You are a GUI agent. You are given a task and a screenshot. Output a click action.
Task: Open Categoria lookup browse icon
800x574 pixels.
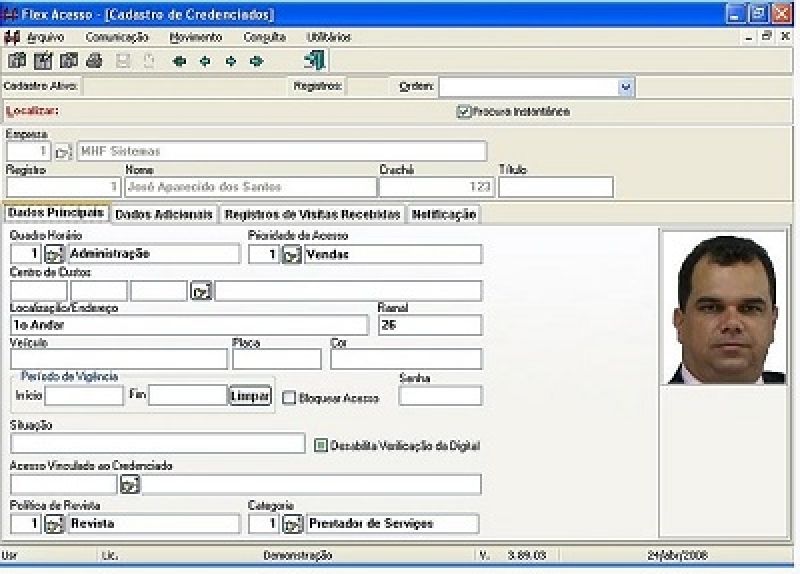point(291,524)
